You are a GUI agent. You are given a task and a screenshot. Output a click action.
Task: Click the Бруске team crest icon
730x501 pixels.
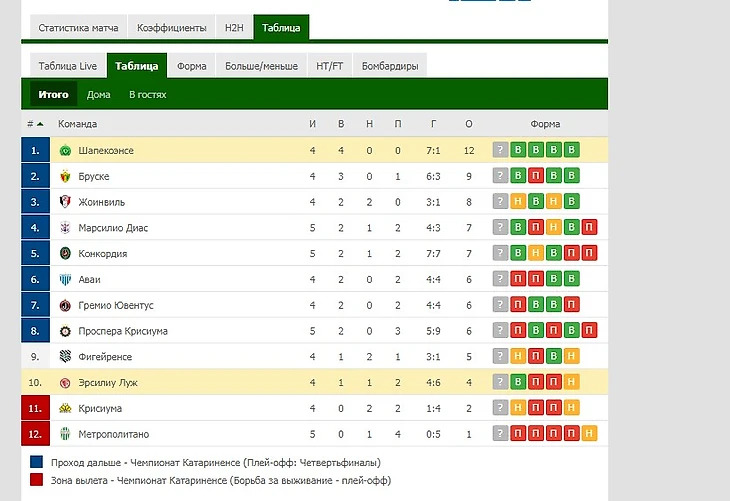65,176
